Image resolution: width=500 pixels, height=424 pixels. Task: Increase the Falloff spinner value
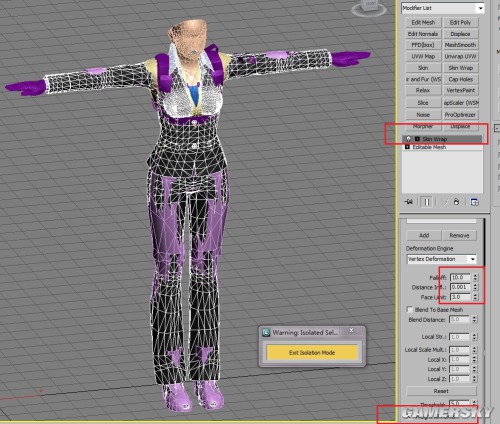click(475, 275)
